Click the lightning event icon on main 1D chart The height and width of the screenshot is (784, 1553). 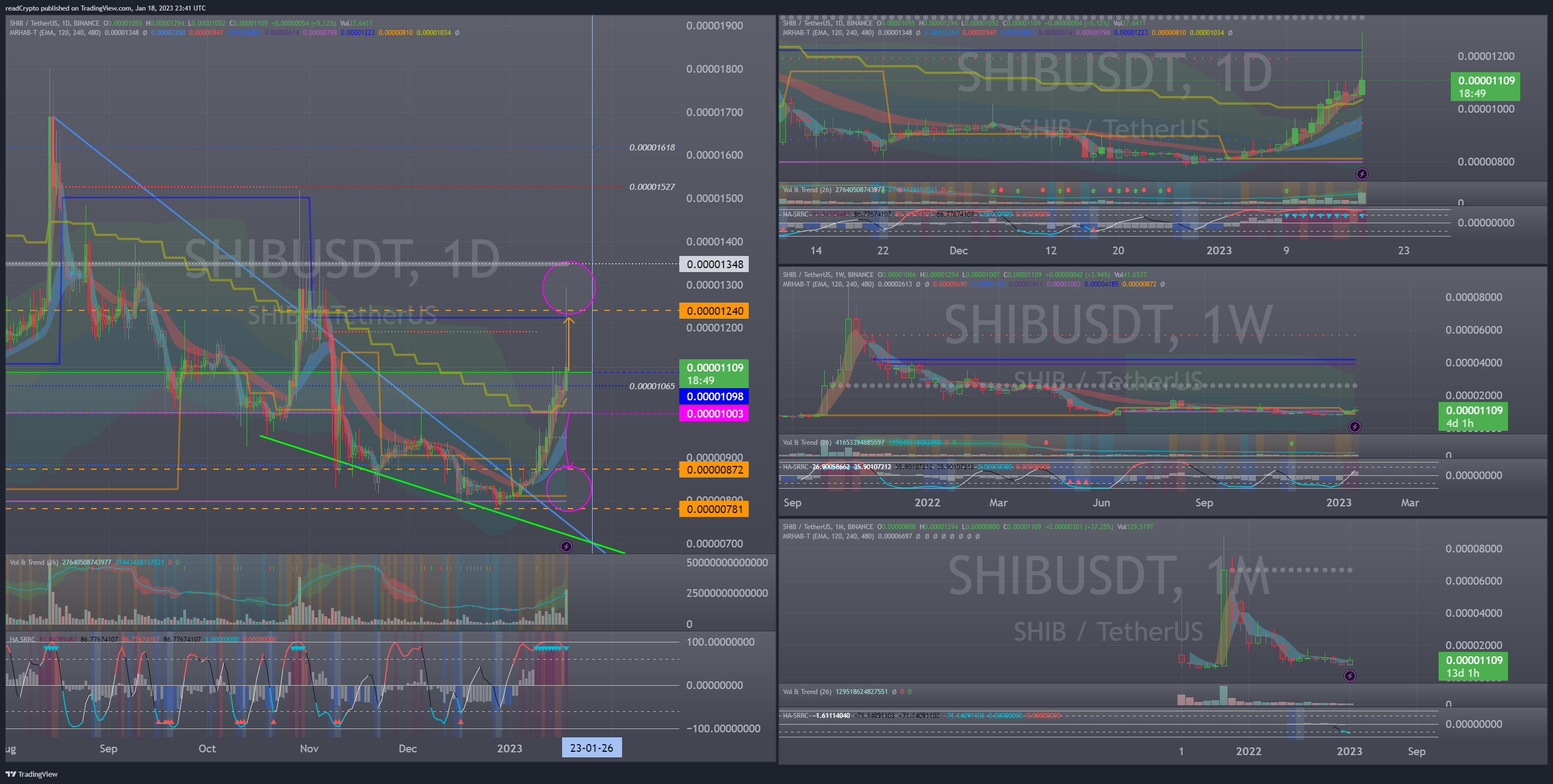pos(565,546)
